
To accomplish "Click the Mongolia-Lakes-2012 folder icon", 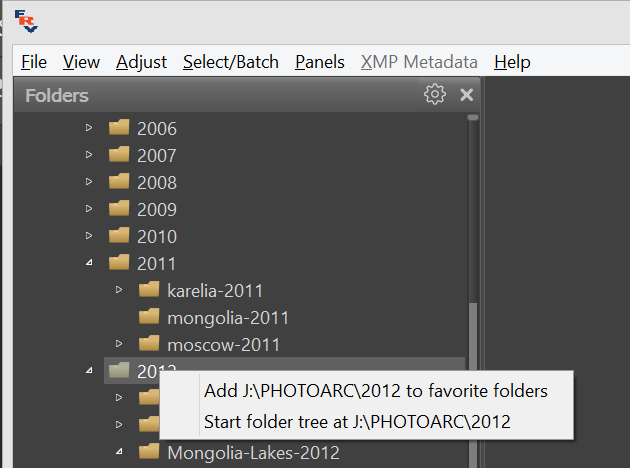I will point(150,452).
